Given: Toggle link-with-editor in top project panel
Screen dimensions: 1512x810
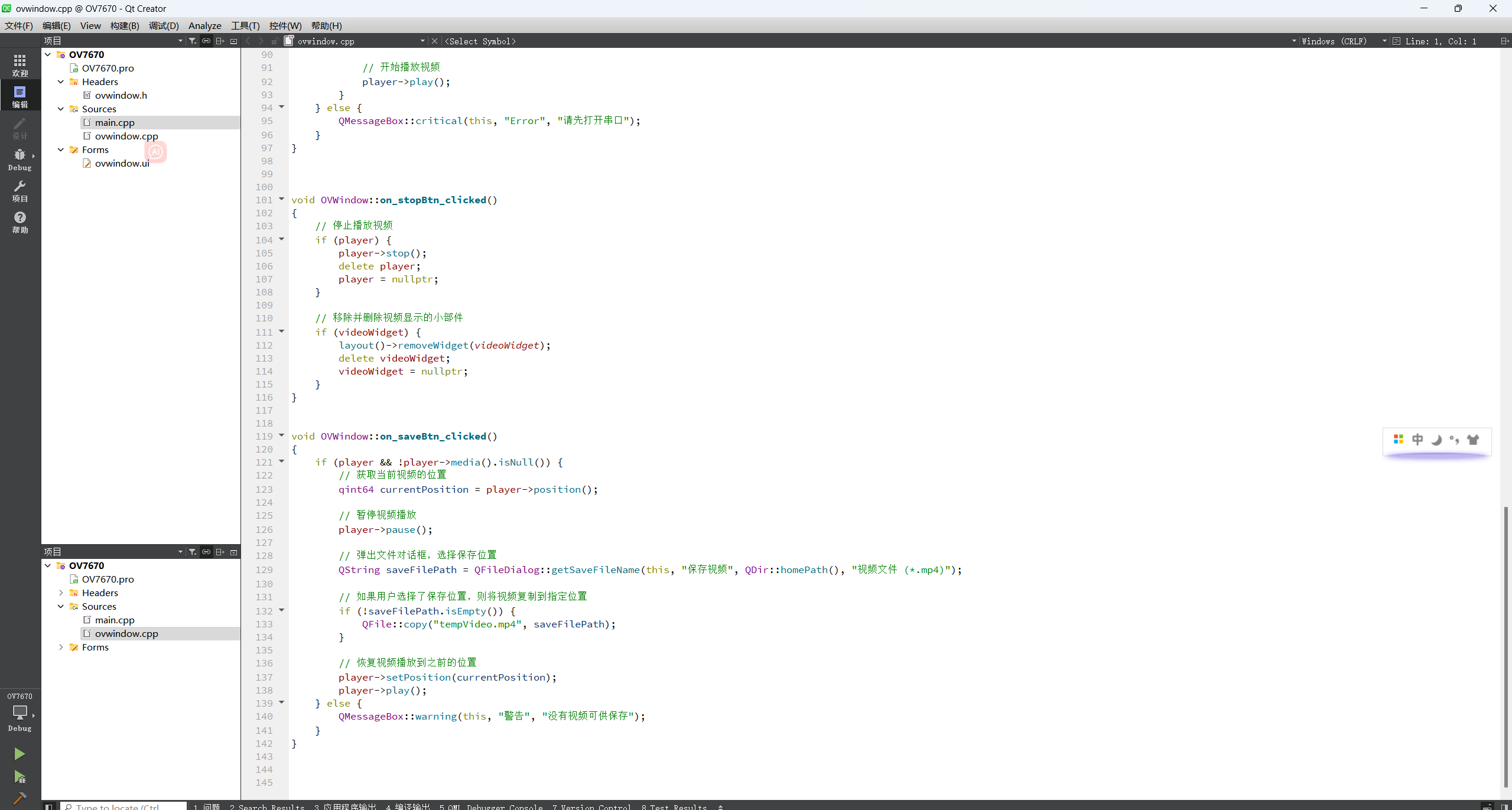Looking at the screenshot, I should (x=206, y=41).
